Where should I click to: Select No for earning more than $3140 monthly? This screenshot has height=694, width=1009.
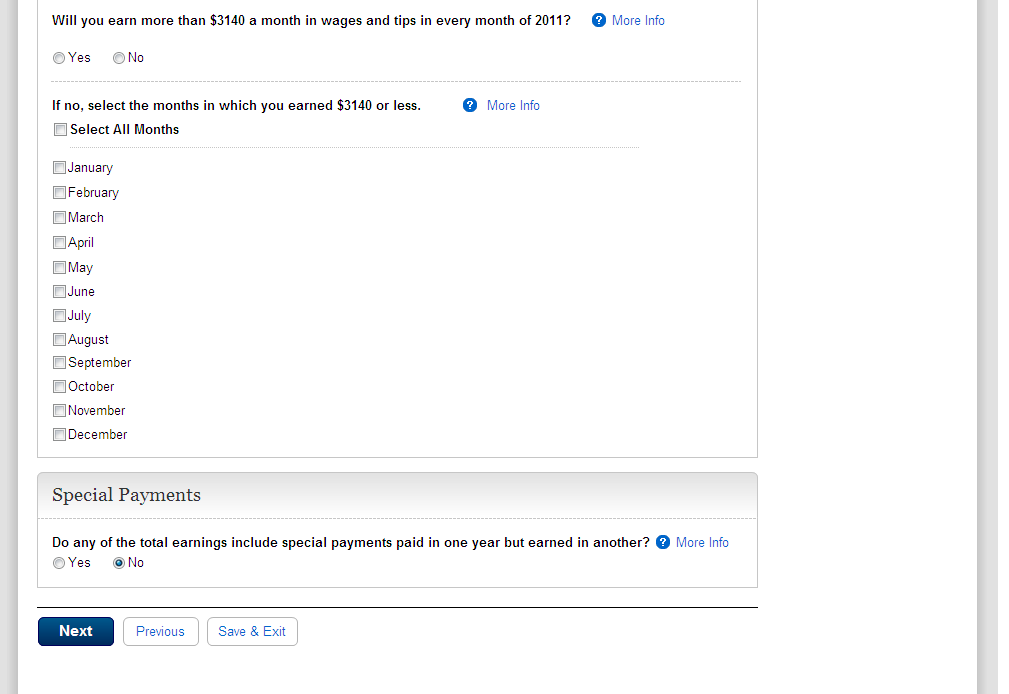pos(119,58)
